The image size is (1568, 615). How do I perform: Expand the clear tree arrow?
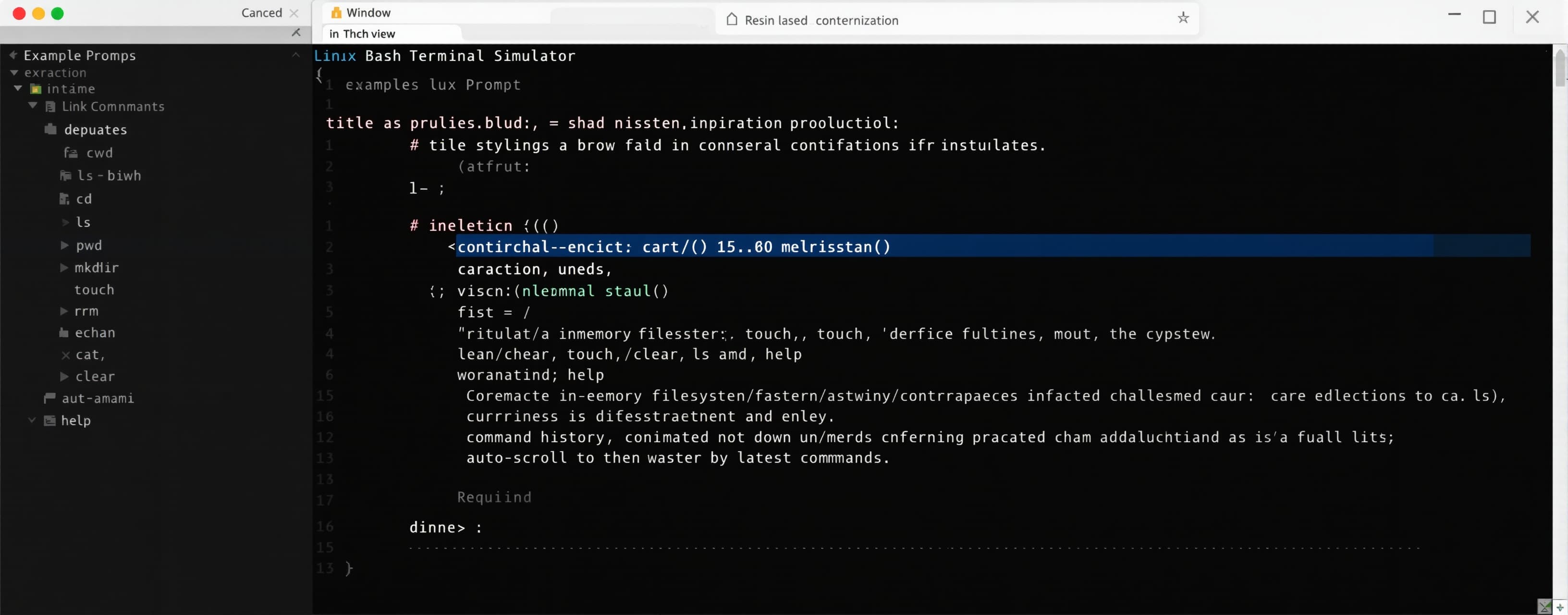64,376
